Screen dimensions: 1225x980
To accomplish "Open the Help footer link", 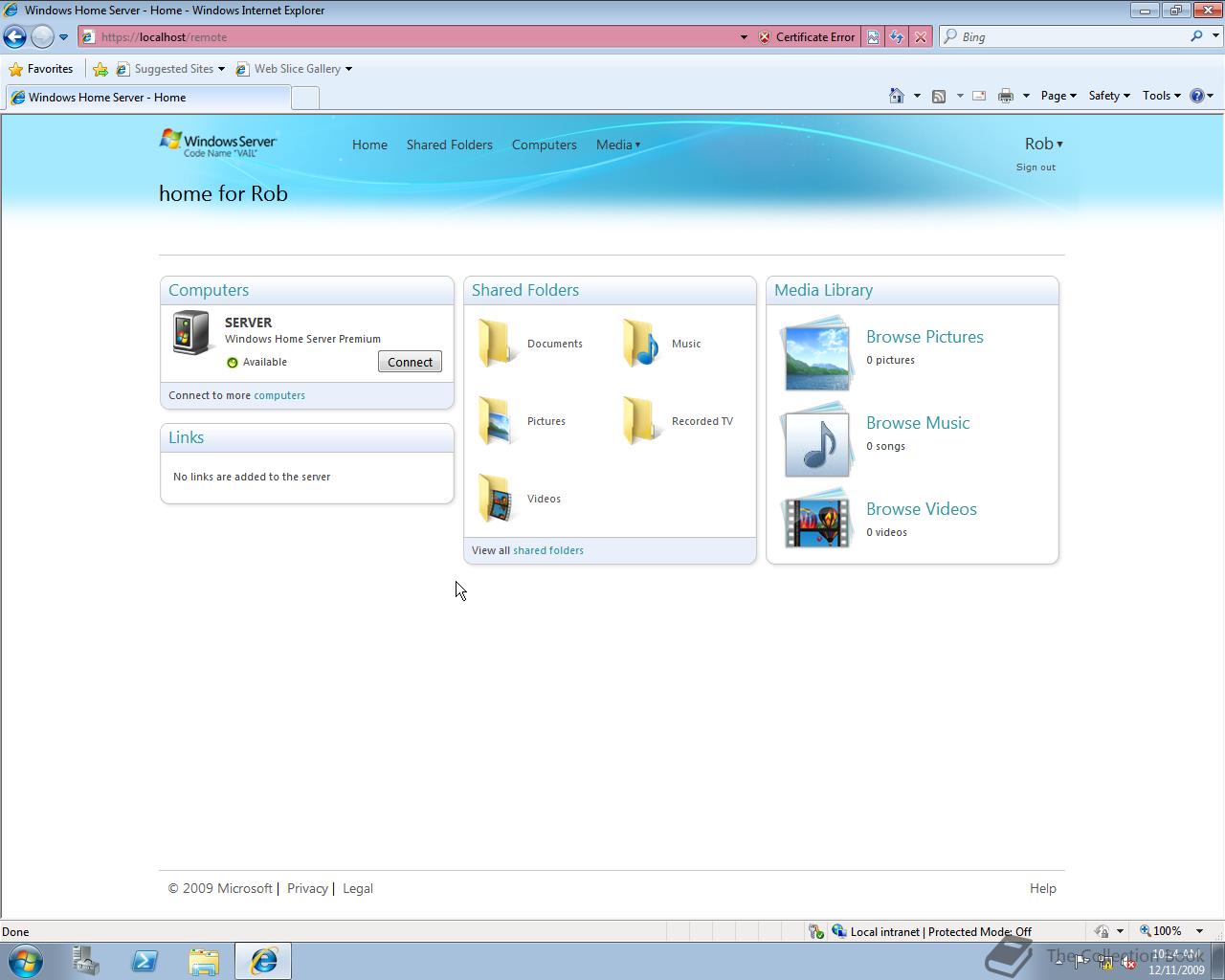I will coord(1043,888).
